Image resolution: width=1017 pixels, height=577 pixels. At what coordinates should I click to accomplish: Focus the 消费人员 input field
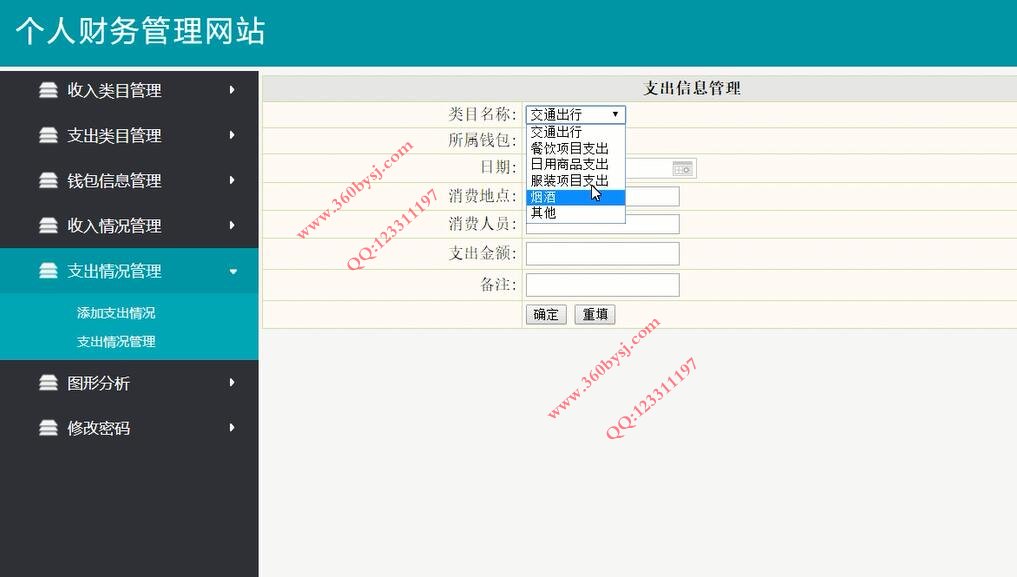click(x=603, y=224)
